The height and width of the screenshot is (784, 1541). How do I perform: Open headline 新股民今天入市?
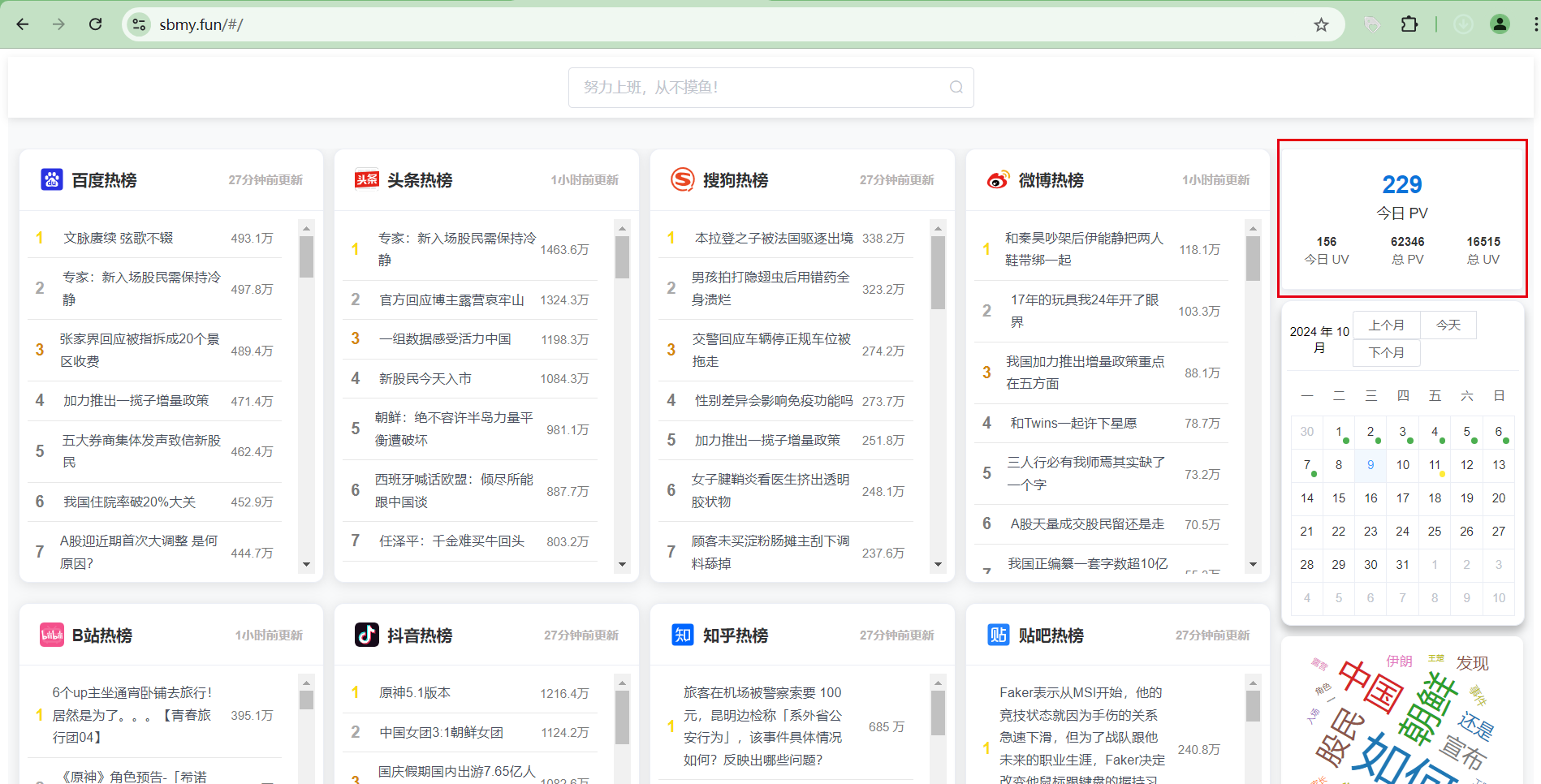(x=425, y=379)
